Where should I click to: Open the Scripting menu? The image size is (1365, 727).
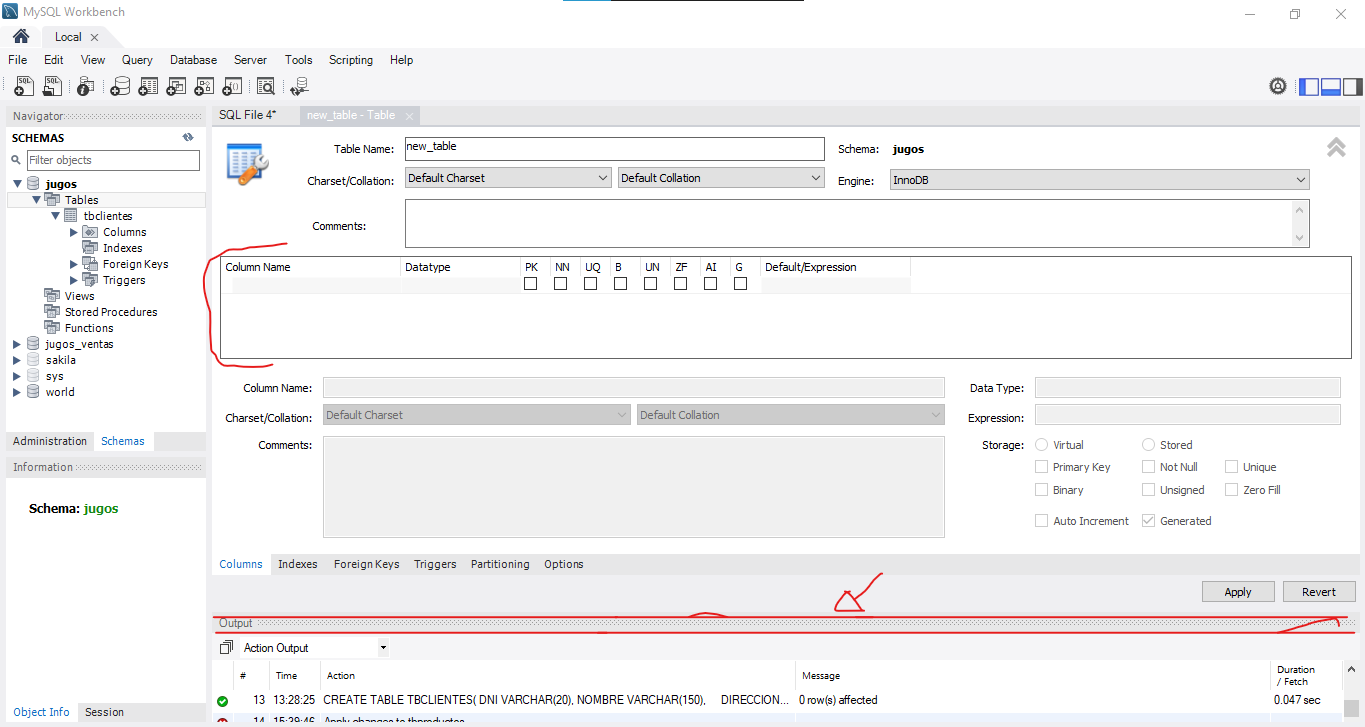click(x=351, y=60)
